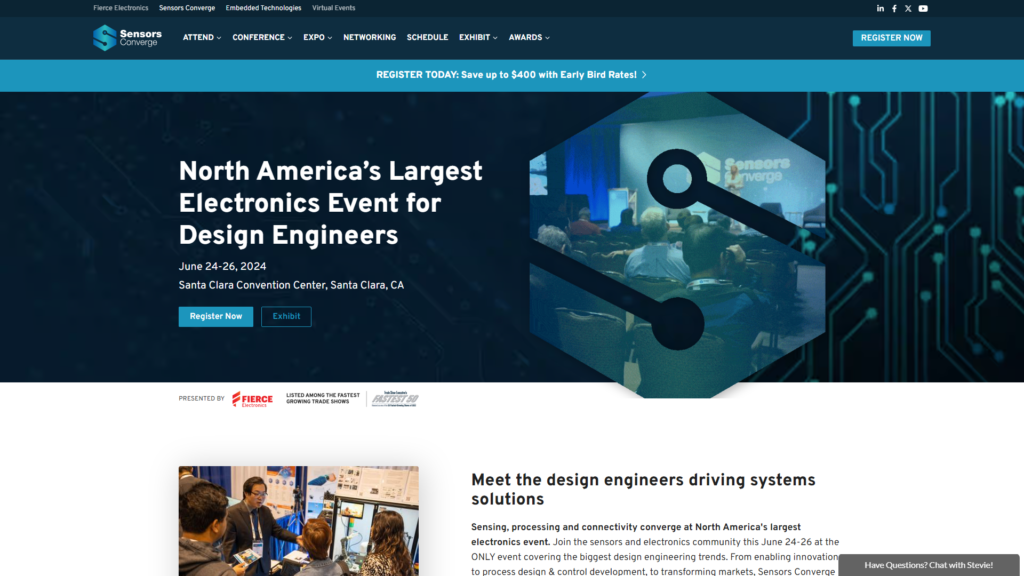Click arrow beside Early Bird Rates banner
1024x576 pixels.
[x=644, y=75]
